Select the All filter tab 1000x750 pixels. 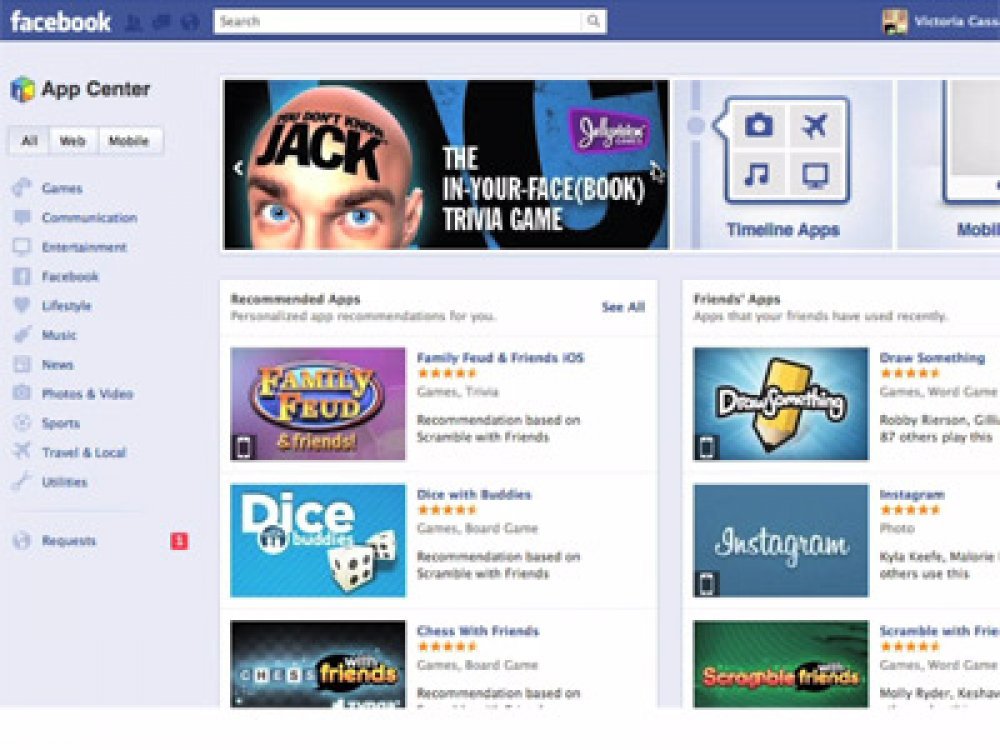(29, 141)
